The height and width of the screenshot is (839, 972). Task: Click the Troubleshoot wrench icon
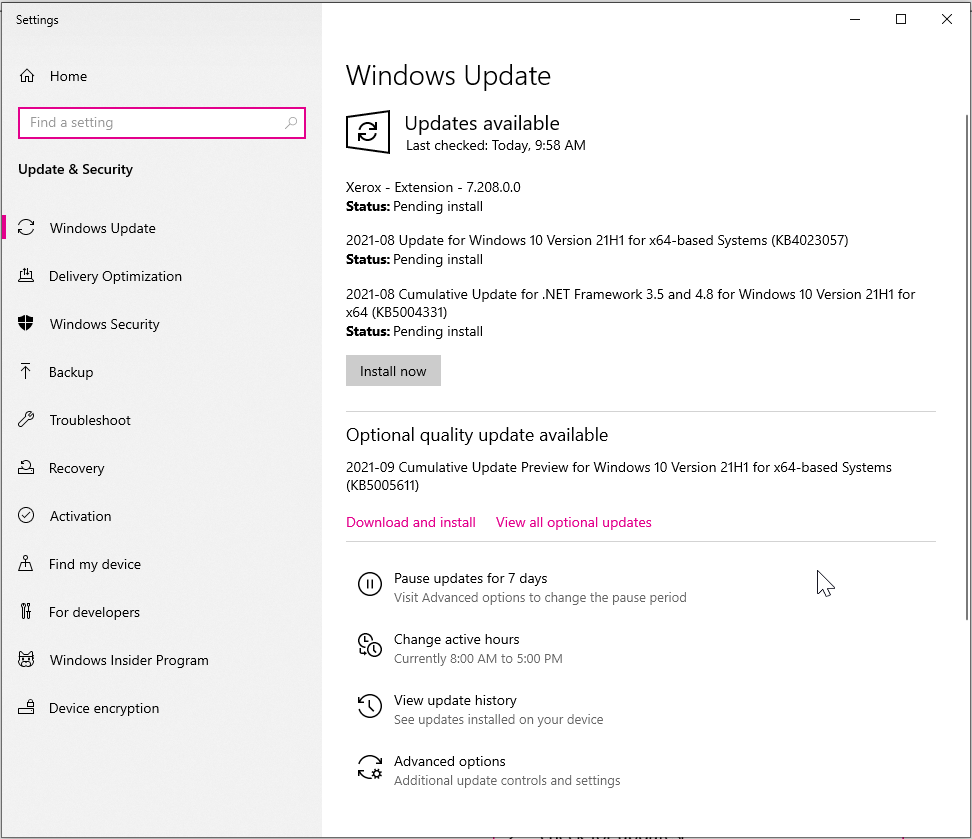26,419
